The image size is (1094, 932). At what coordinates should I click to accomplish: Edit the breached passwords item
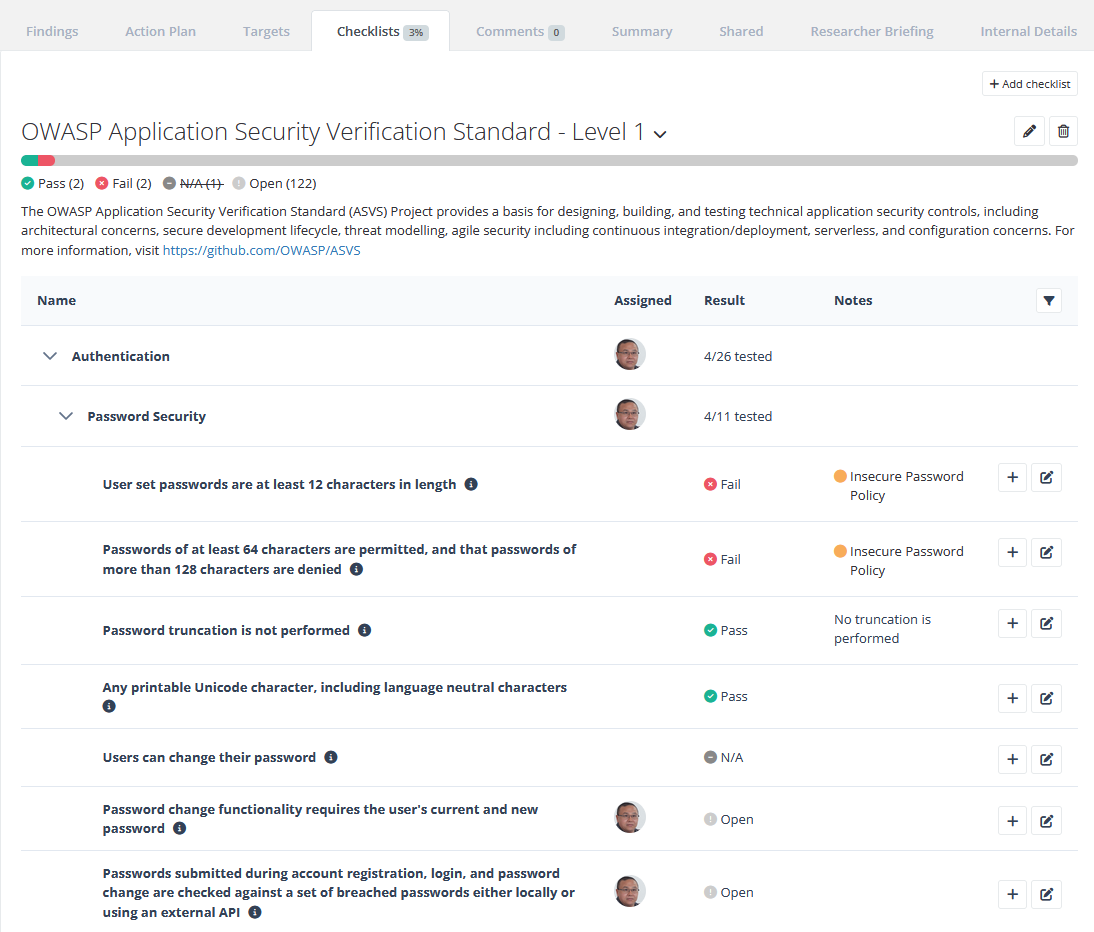(x=1047, y=894)
